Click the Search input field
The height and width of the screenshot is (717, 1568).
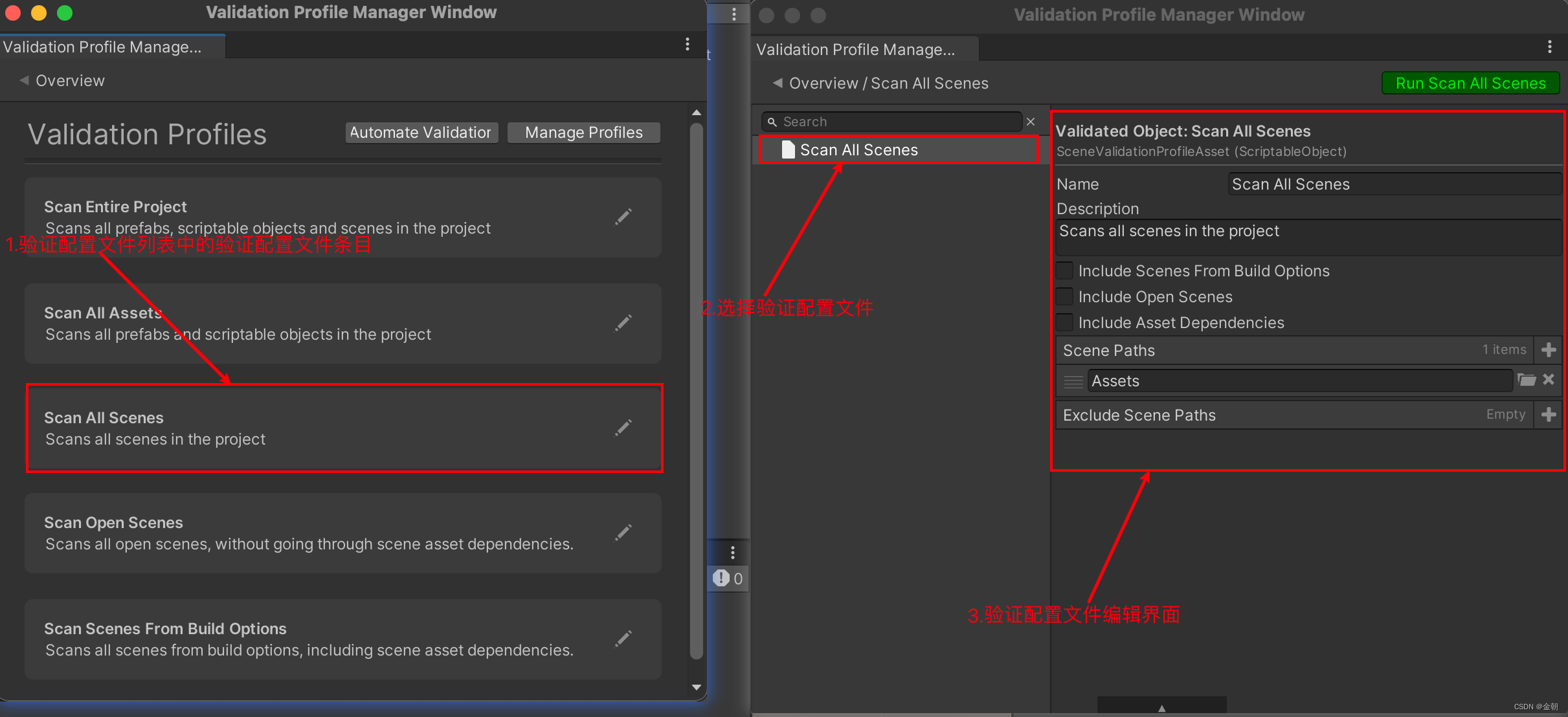[891, 122]
